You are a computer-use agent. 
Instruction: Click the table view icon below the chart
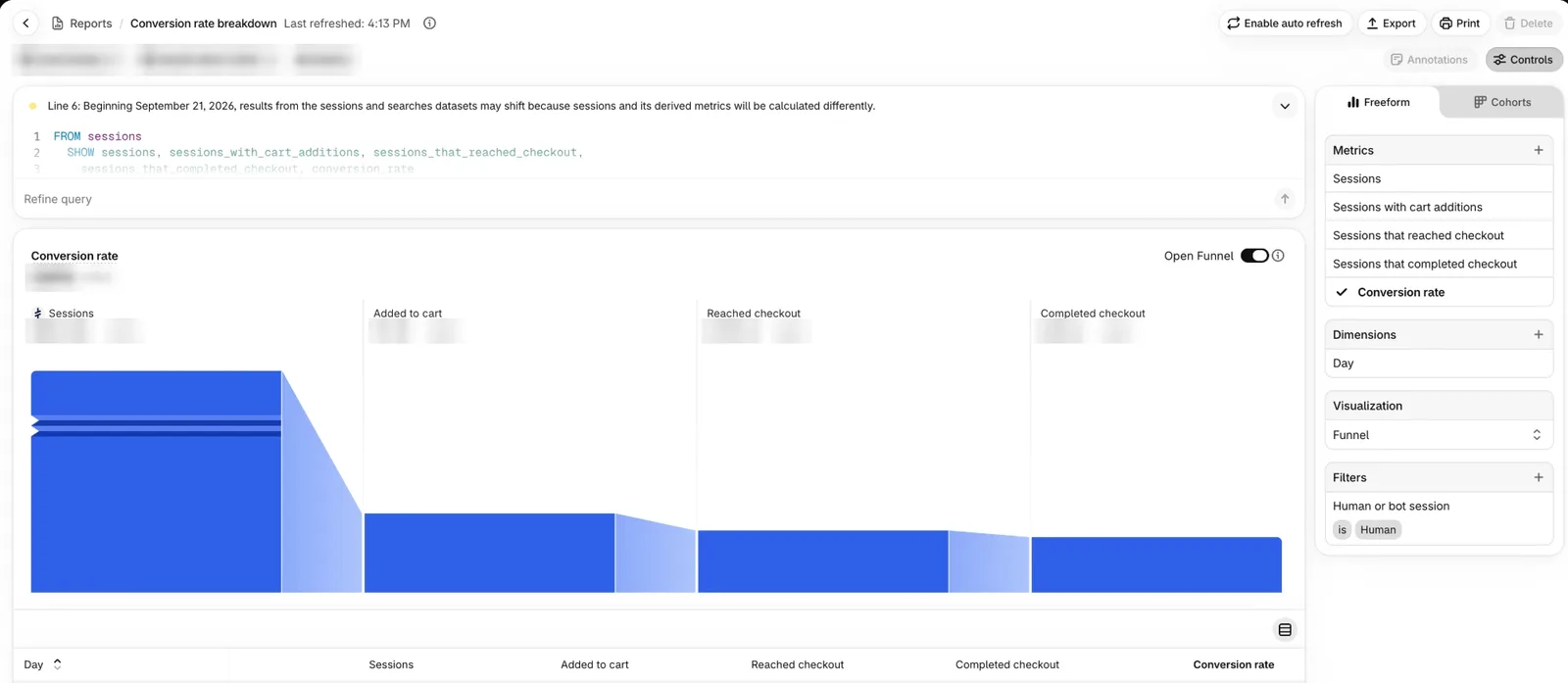[1285, 630]
